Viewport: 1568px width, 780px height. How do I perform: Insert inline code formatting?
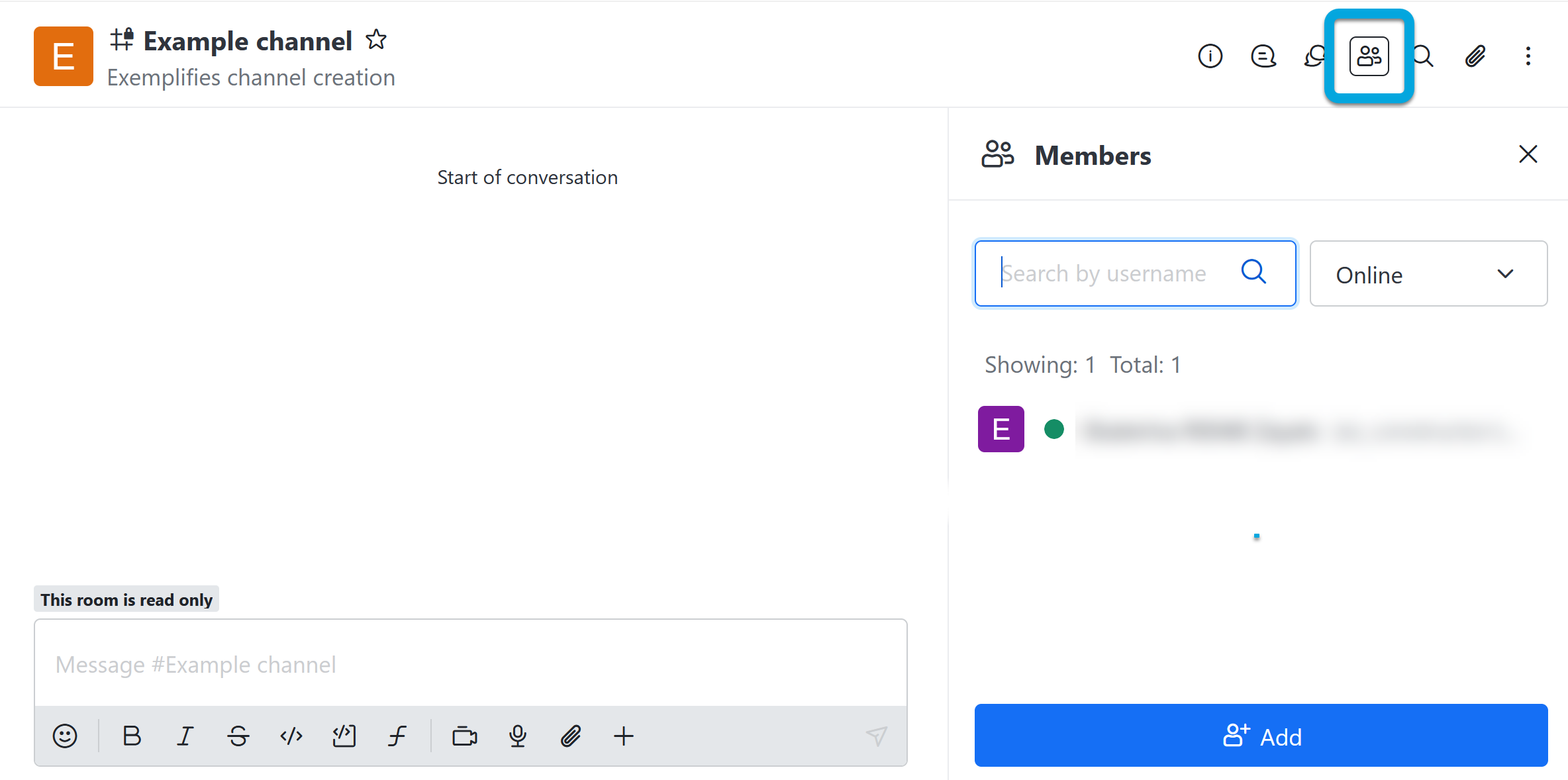(291, 736)
